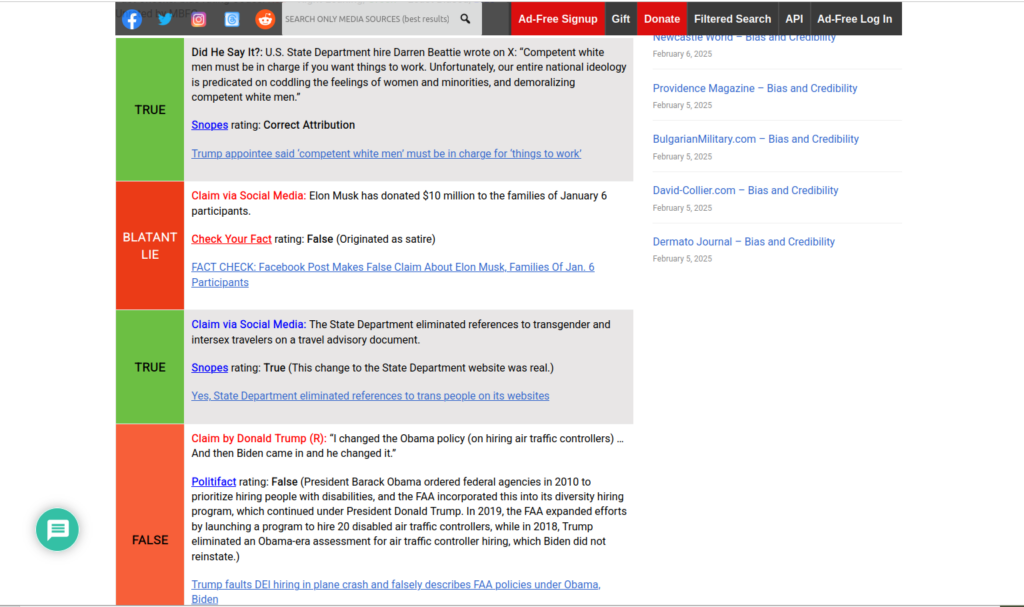The width and height of the screenshot is (1024, 607).
Task: Open the Instagram icon link
Action: 199,19
